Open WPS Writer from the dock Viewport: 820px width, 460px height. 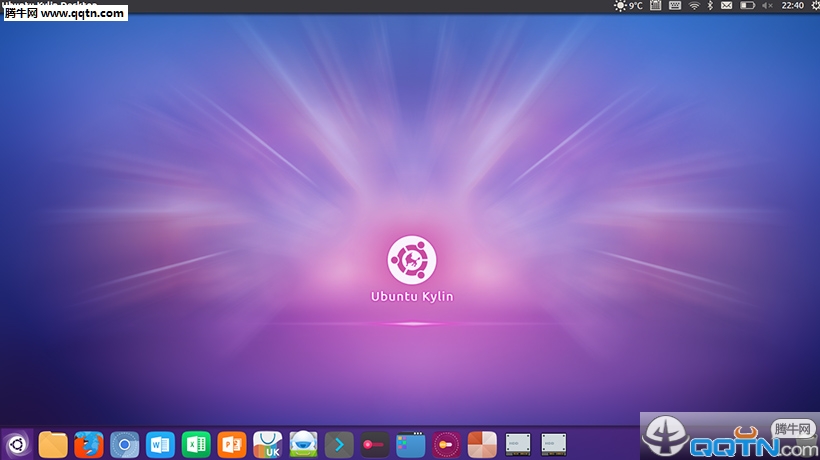click(160, 443)
